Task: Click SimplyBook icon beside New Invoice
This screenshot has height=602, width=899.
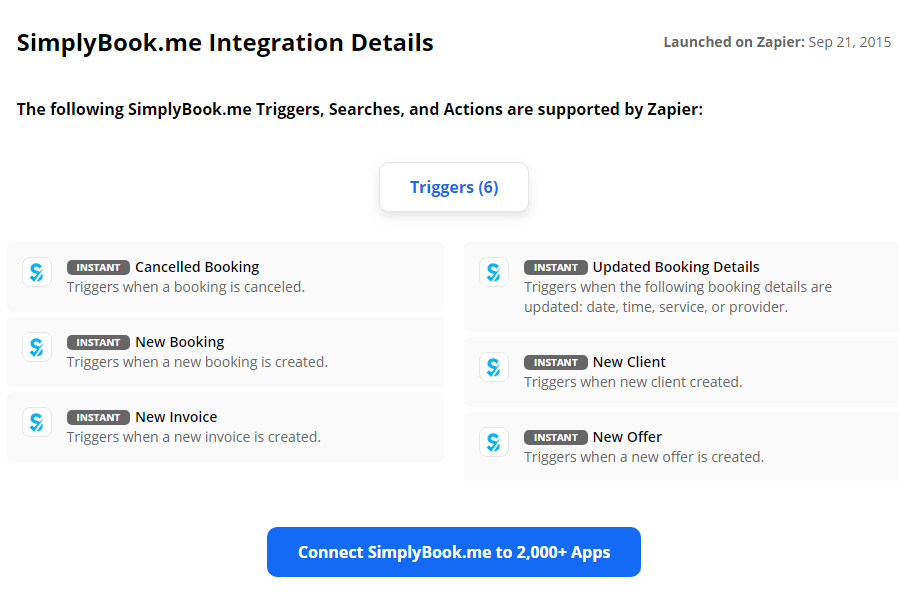Action: pyautogui.click(x=37, y=422)
